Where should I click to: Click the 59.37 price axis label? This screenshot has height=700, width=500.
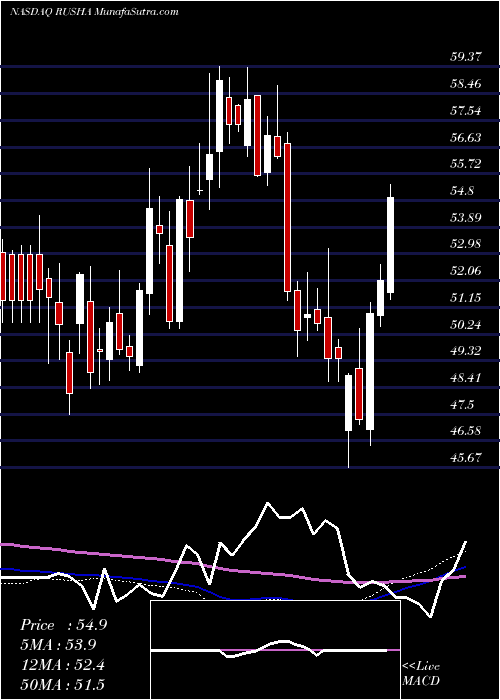pos(465,57)
